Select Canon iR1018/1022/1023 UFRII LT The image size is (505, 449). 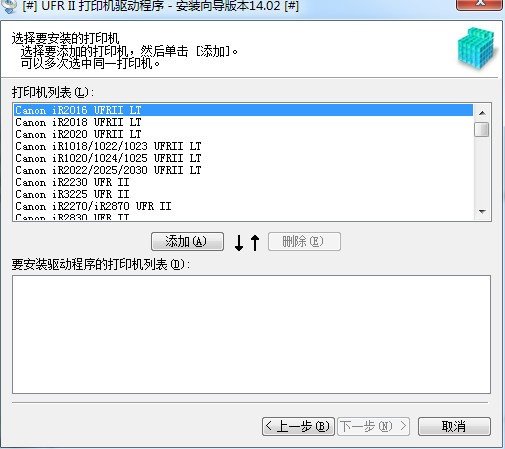click(x=243, y=146)
